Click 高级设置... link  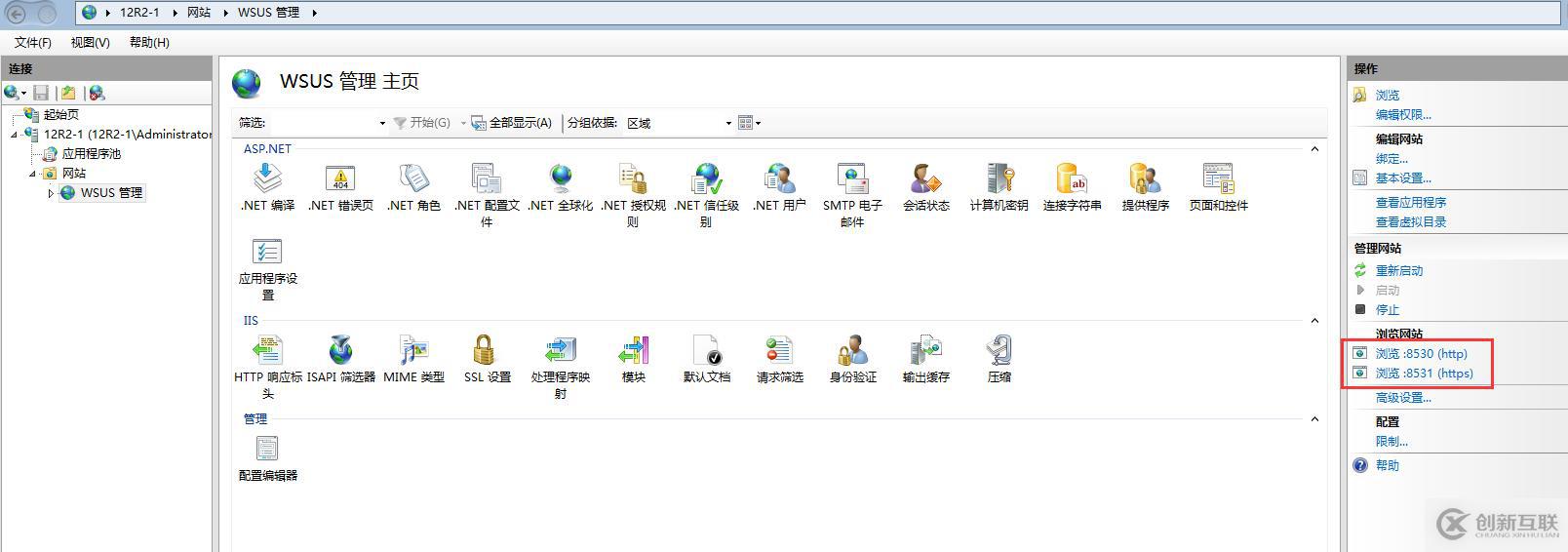click(x=1403, y=398)
